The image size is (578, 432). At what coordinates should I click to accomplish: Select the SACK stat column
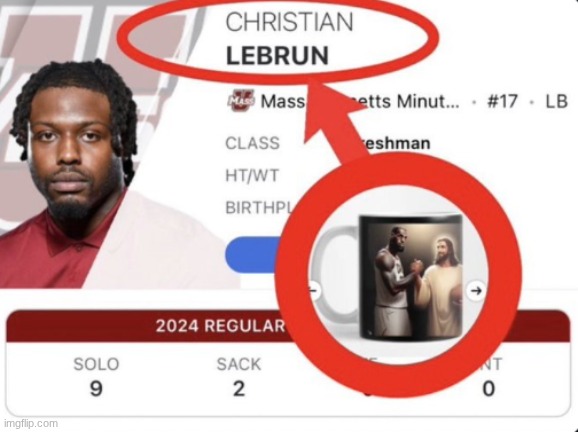tap(239, 377)
